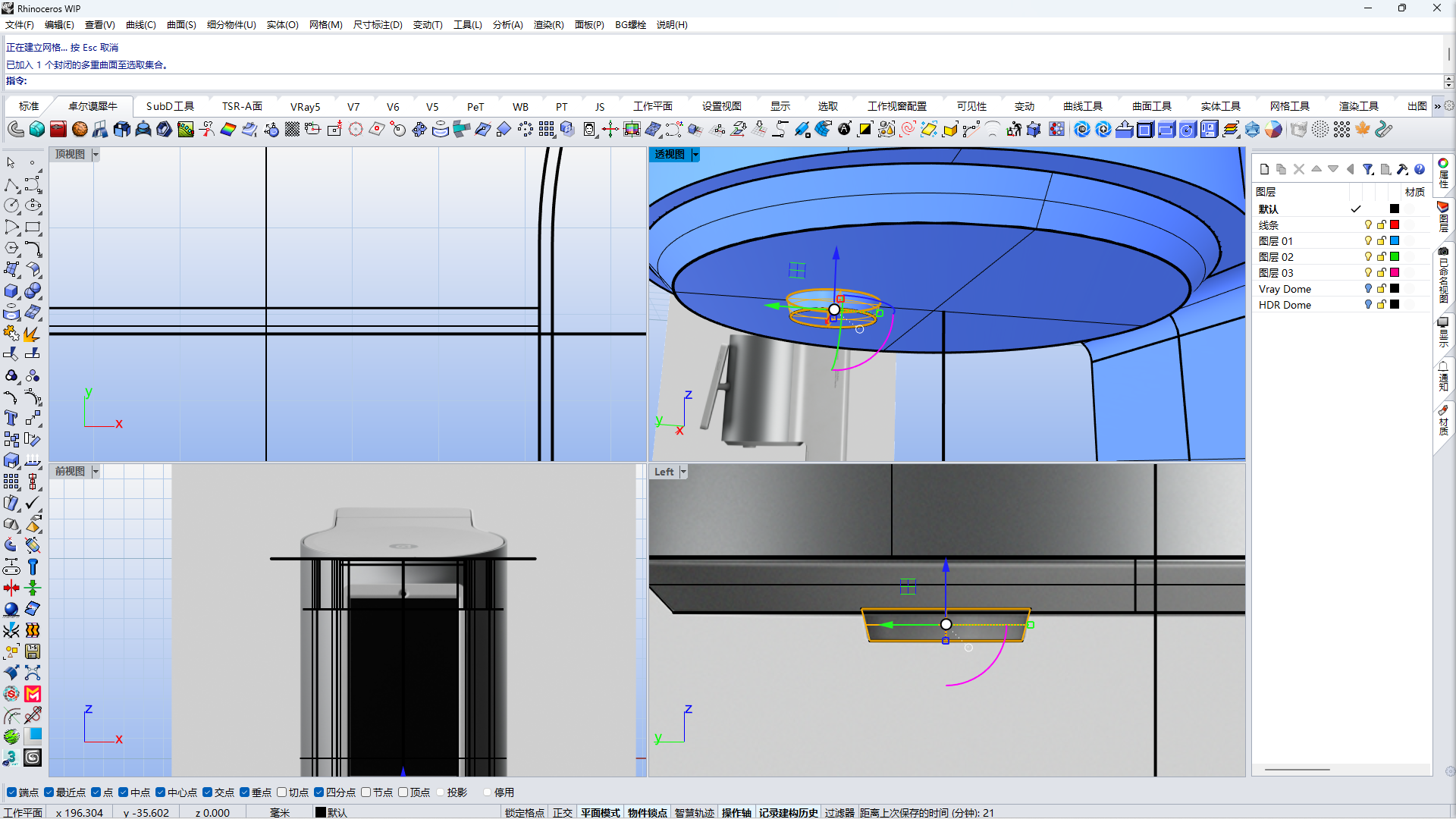Image resolution: width=1456 pixels, height=819 pixels.
Task: Click the Circle tool icon
Action: point(11,206)
